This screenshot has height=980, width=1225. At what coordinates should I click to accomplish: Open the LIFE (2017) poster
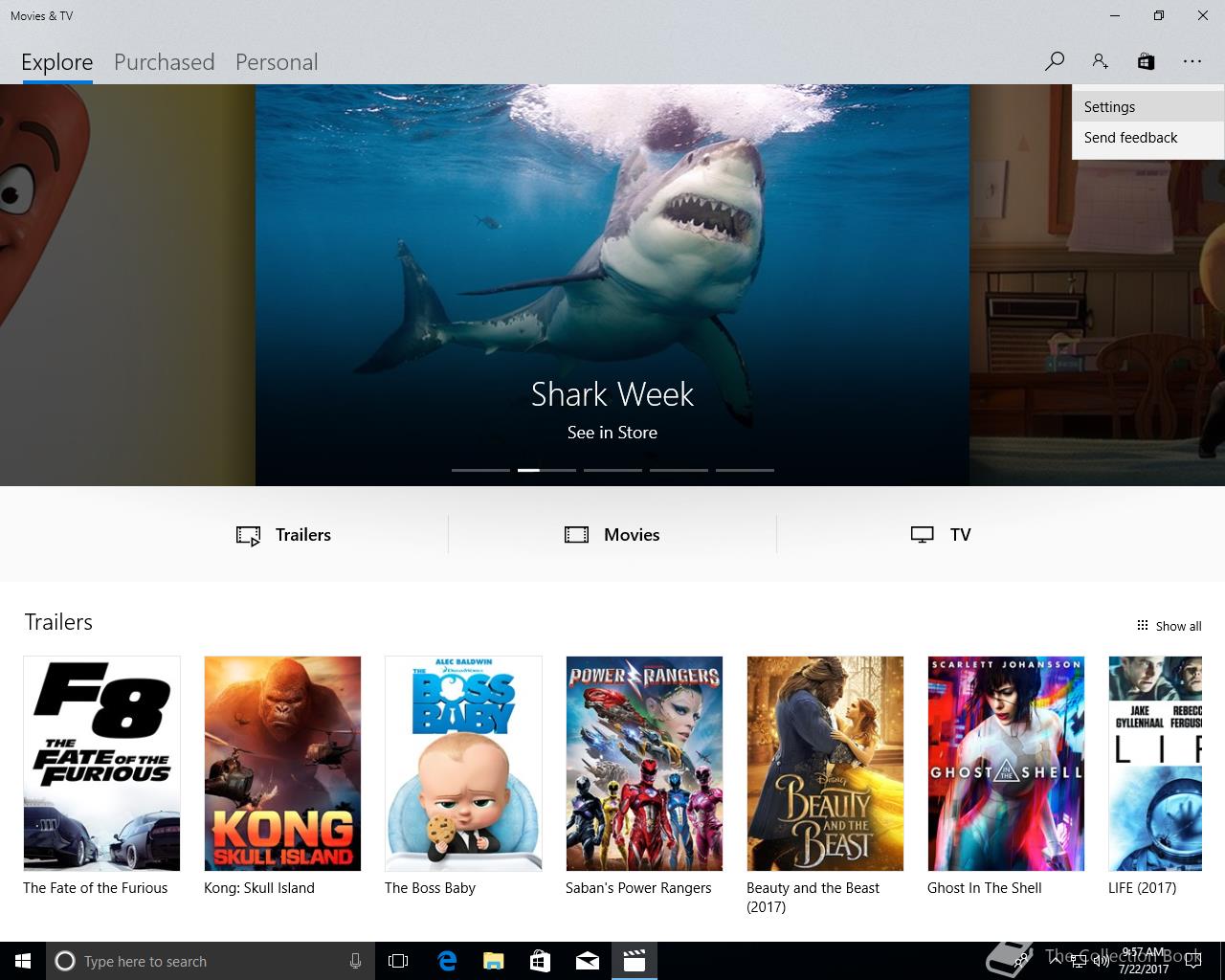1155,764
